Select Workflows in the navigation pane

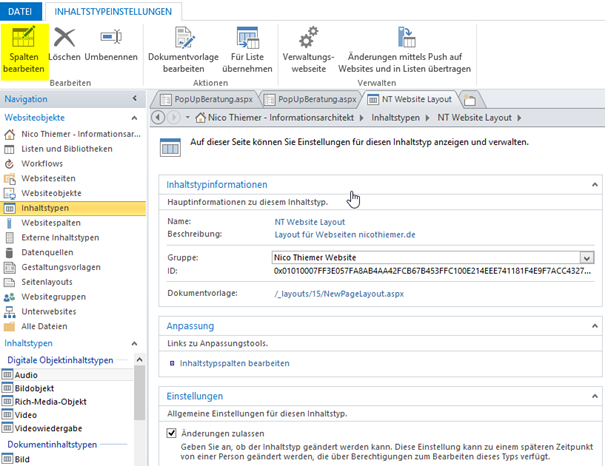42,163
